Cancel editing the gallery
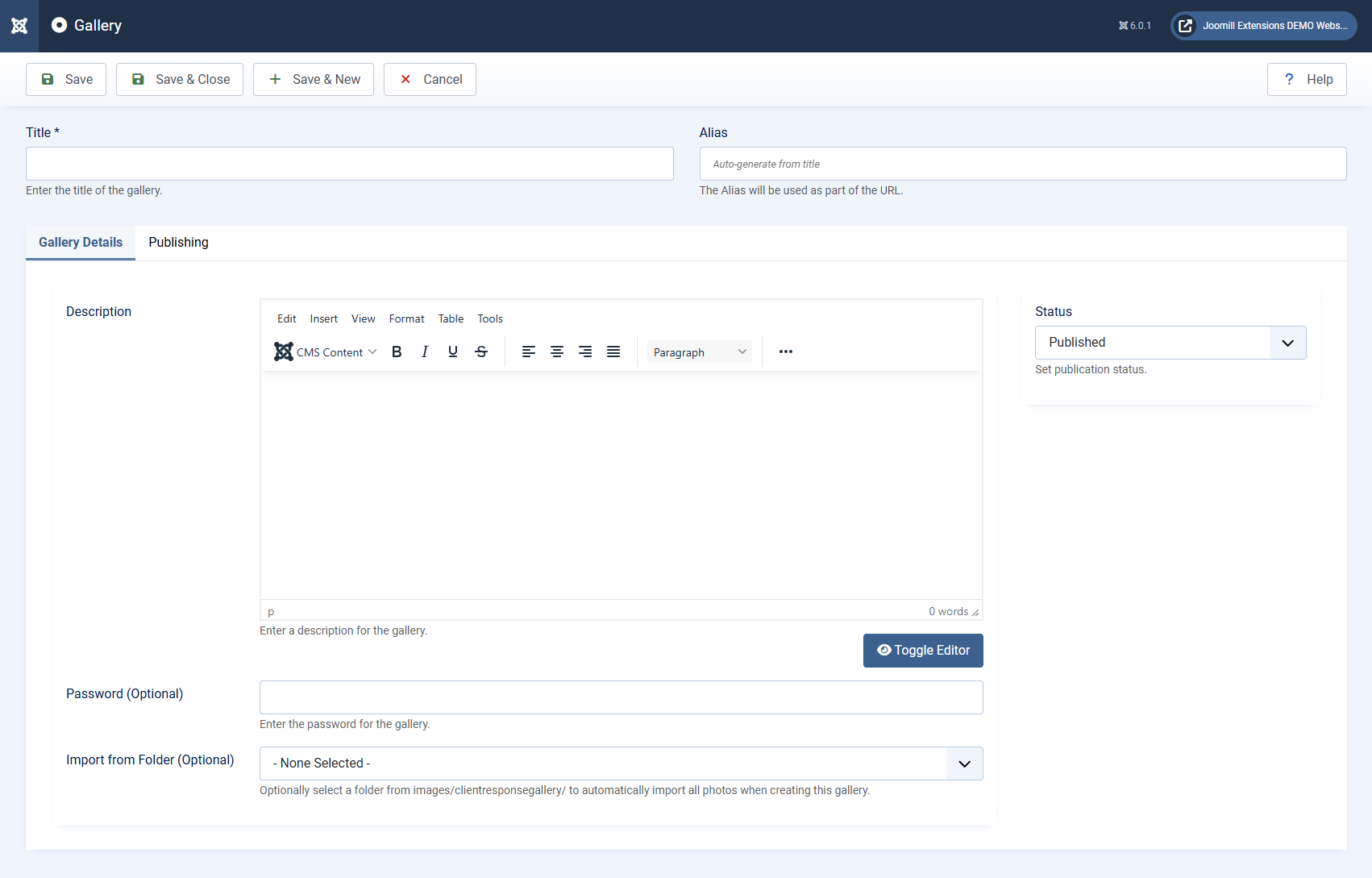 pyautogui.click(x=430, y=79)
